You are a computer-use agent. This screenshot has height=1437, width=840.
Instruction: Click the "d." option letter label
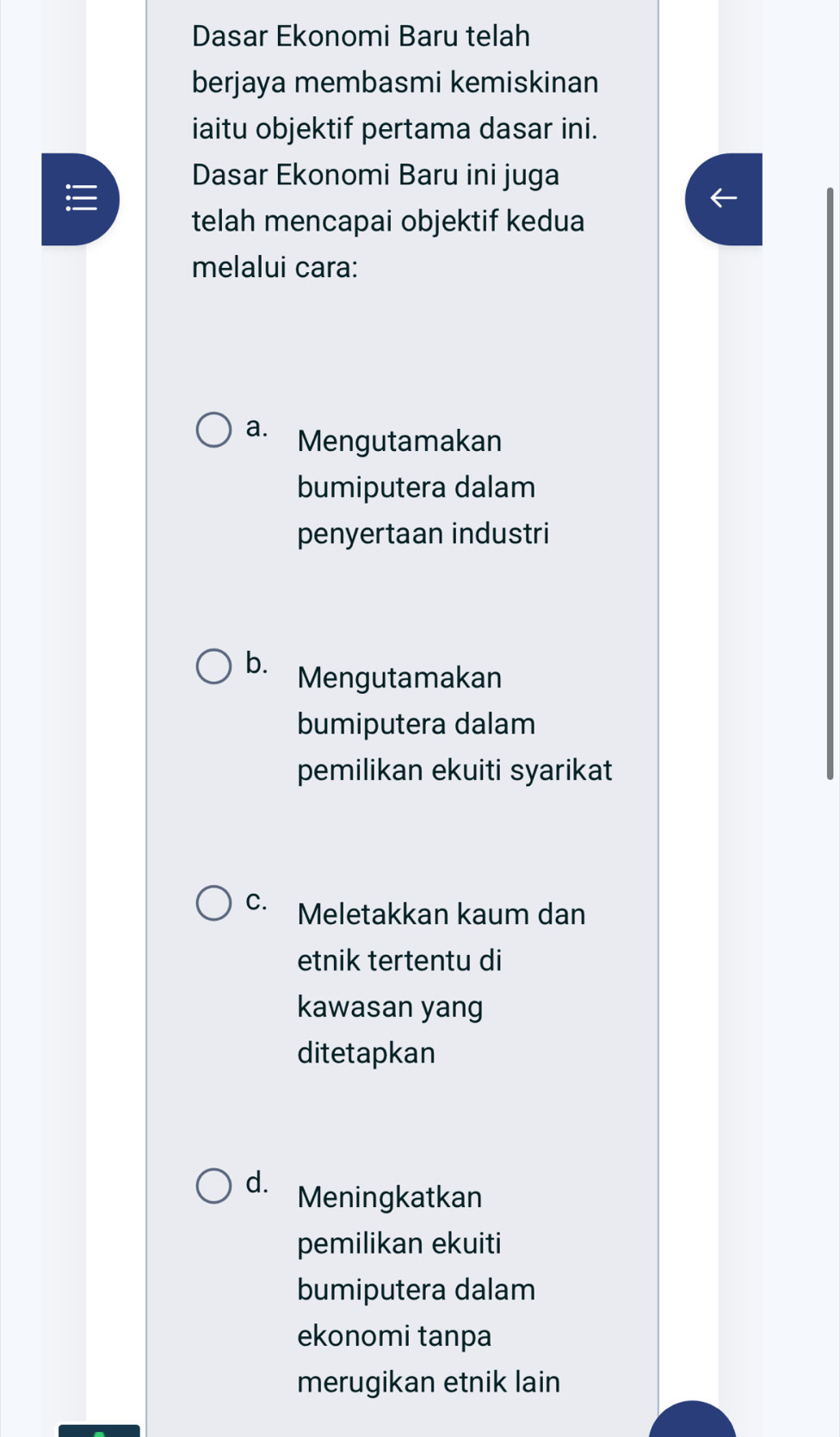[x=256, y=1183]
